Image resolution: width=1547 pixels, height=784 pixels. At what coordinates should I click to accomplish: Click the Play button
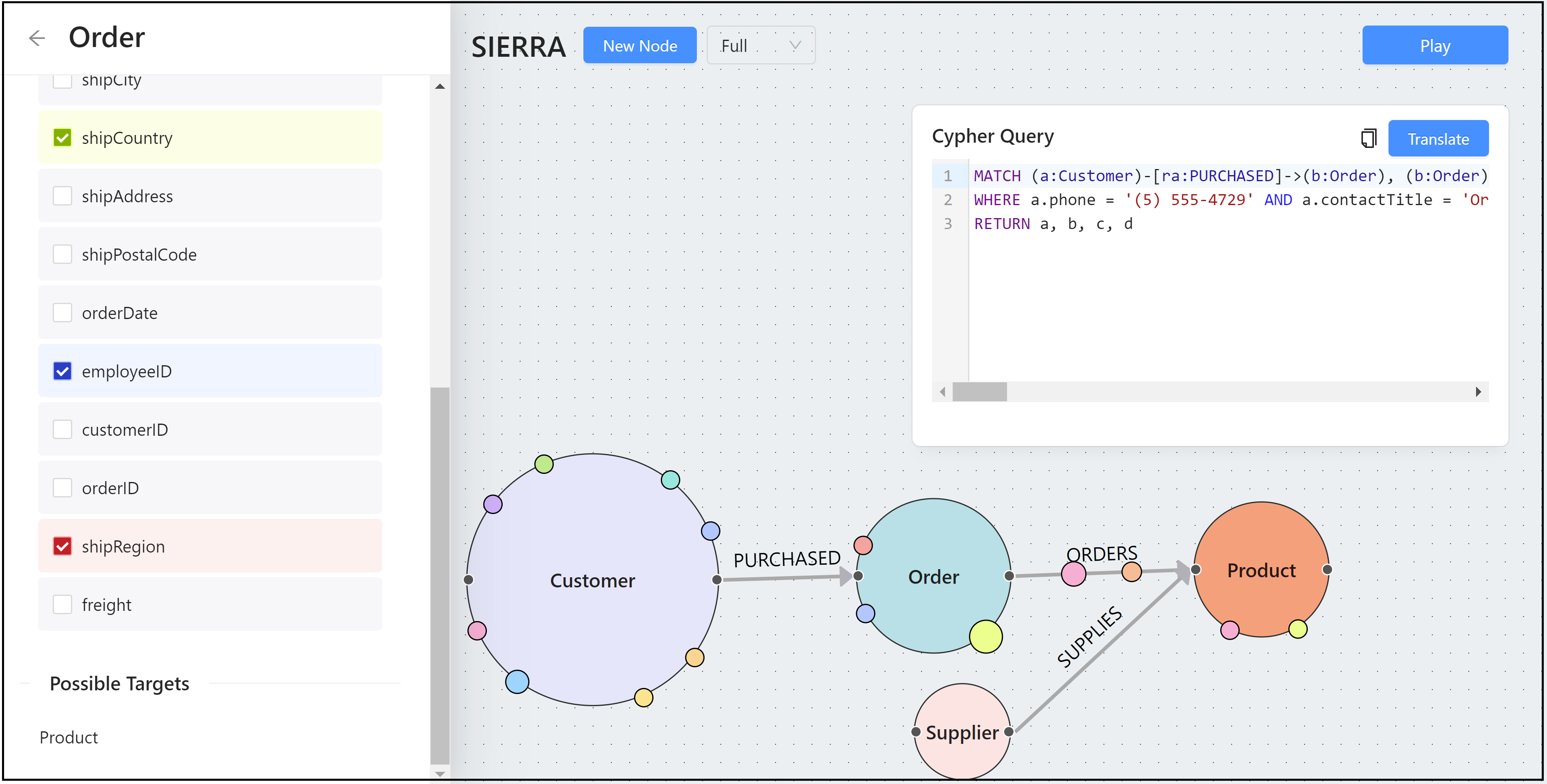click(1434, 45)
